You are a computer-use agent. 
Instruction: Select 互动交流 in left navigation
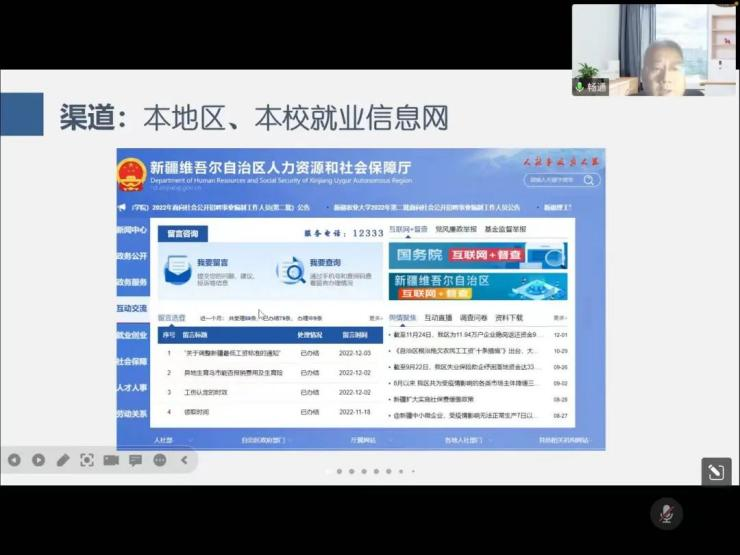tap(131, 309)
